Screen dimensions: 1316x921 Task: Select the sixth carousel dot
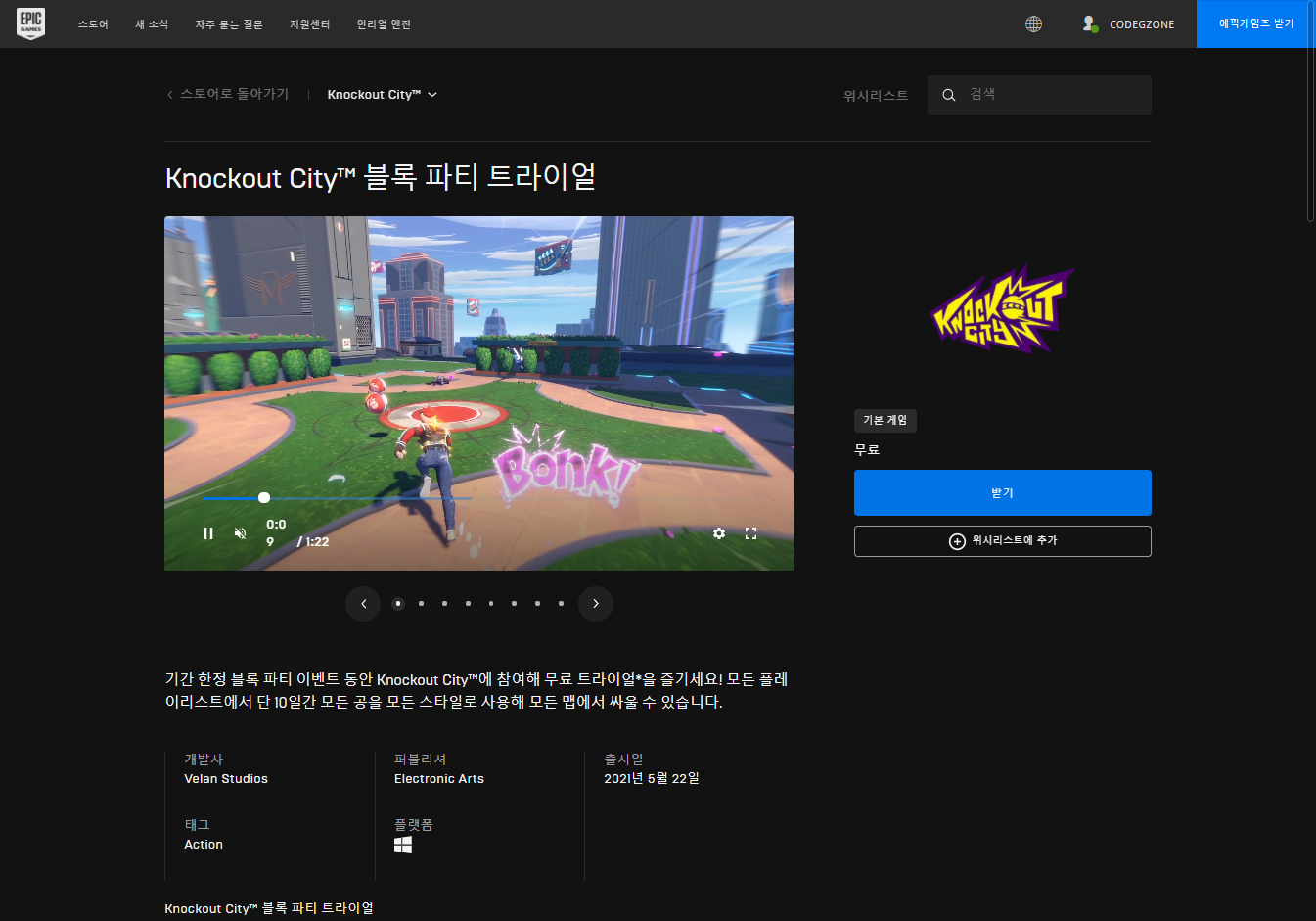coord(515,604)
